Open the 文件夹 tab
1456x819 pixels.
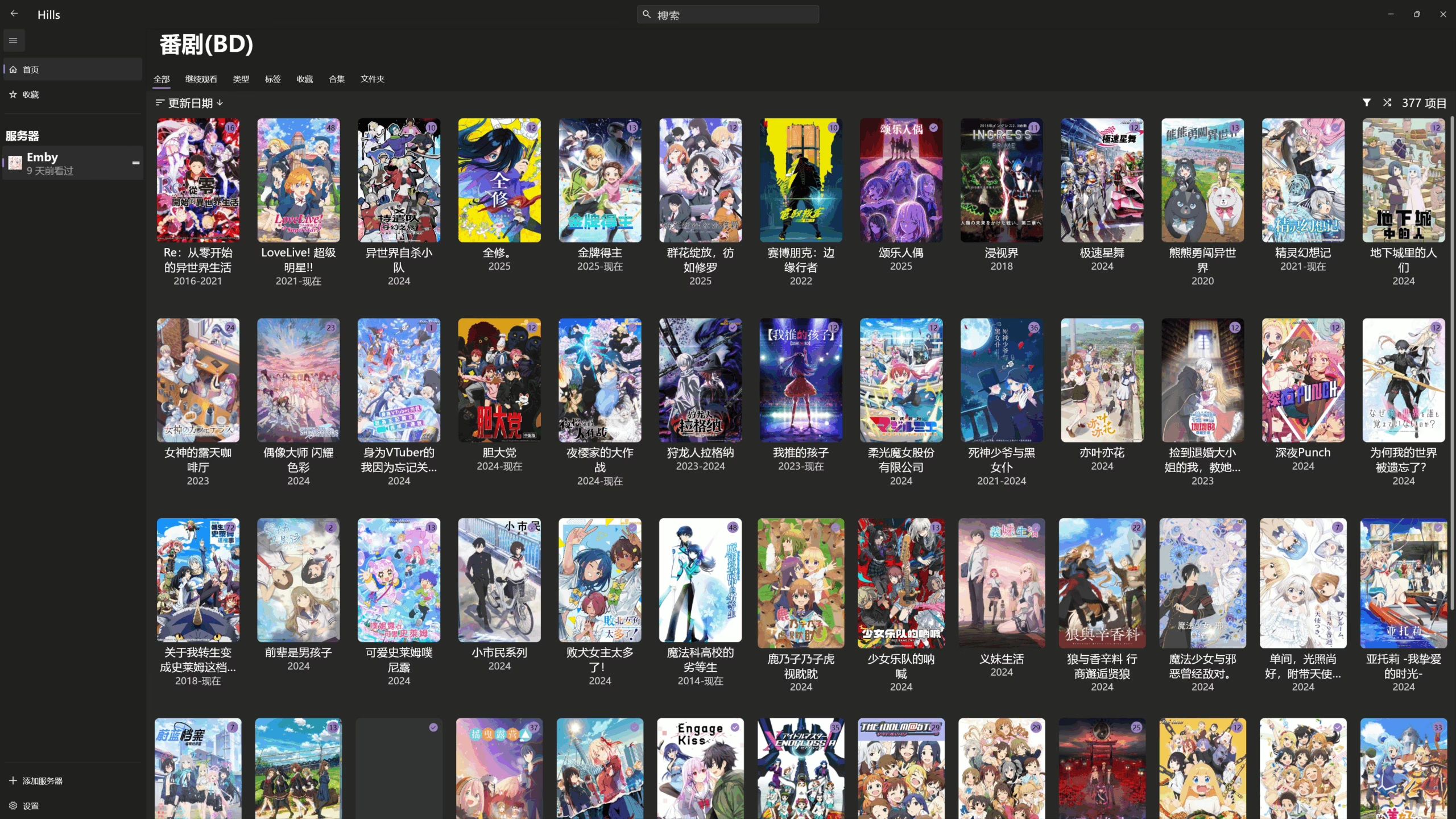pyautogui.click(x=373, y=79)
